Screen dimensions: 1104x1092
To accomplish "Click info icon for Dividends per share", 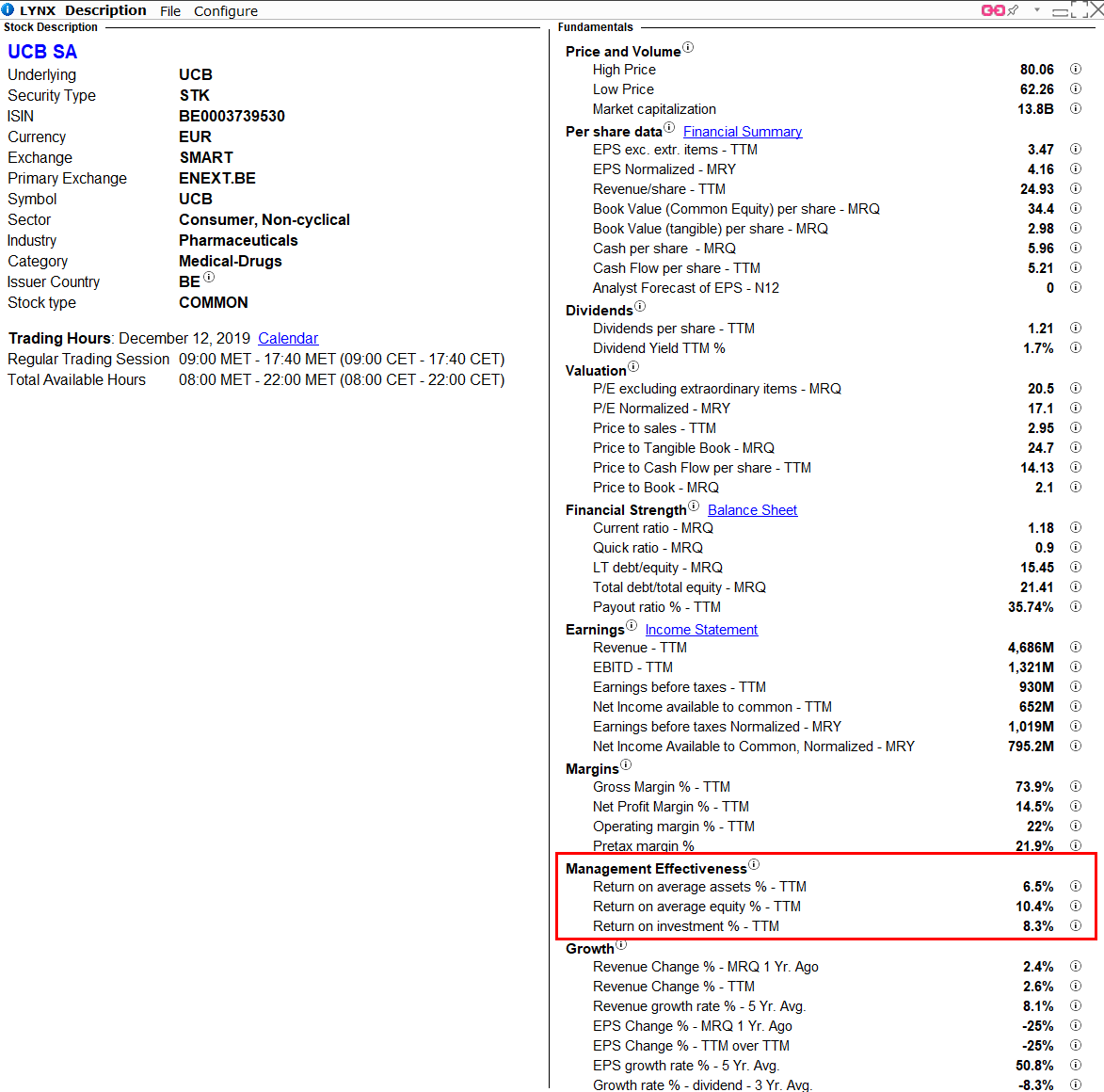I will (x=1075, y=329).
